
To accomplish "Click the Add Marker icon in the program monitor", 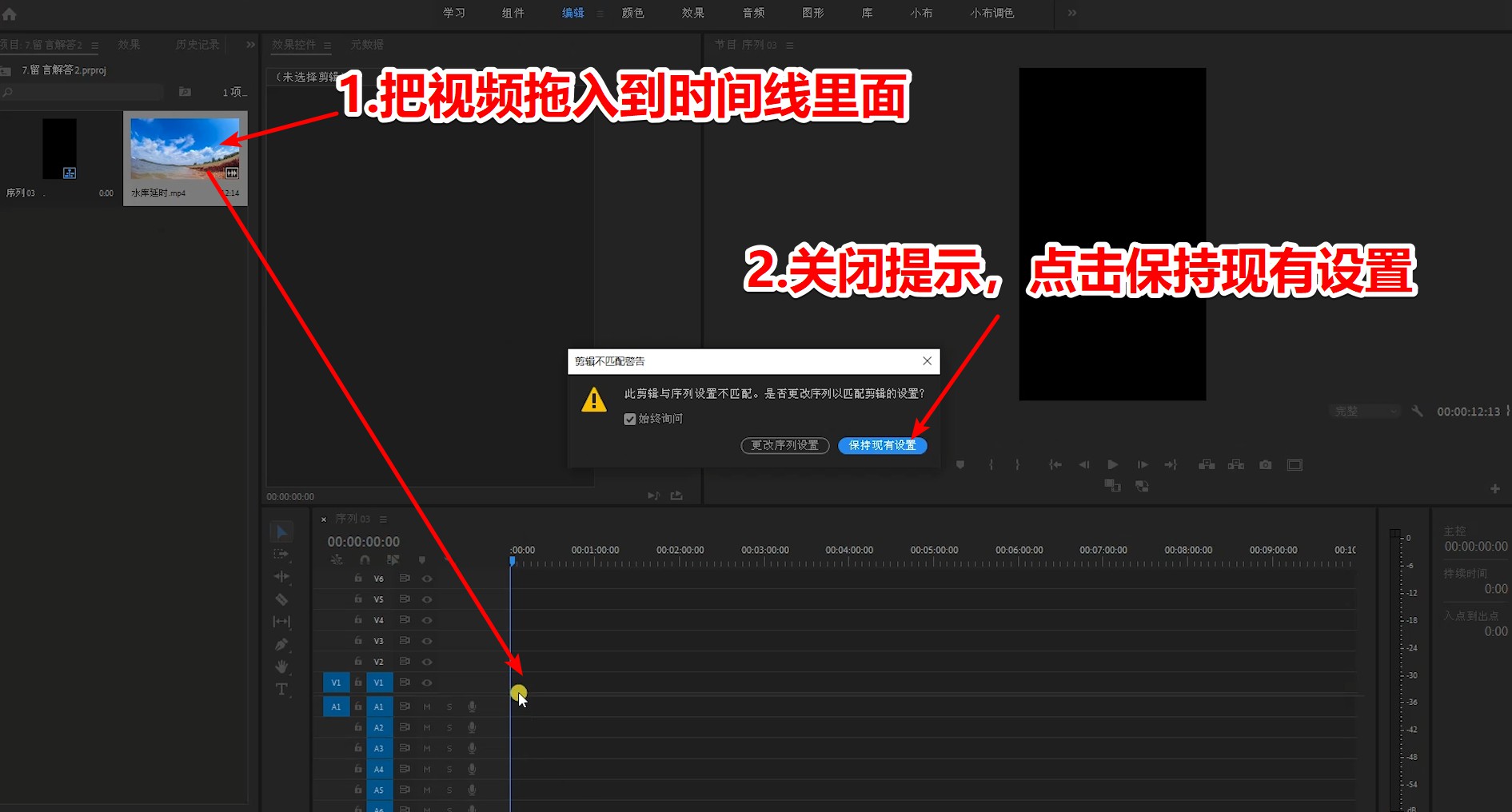I will click(960, 465).
